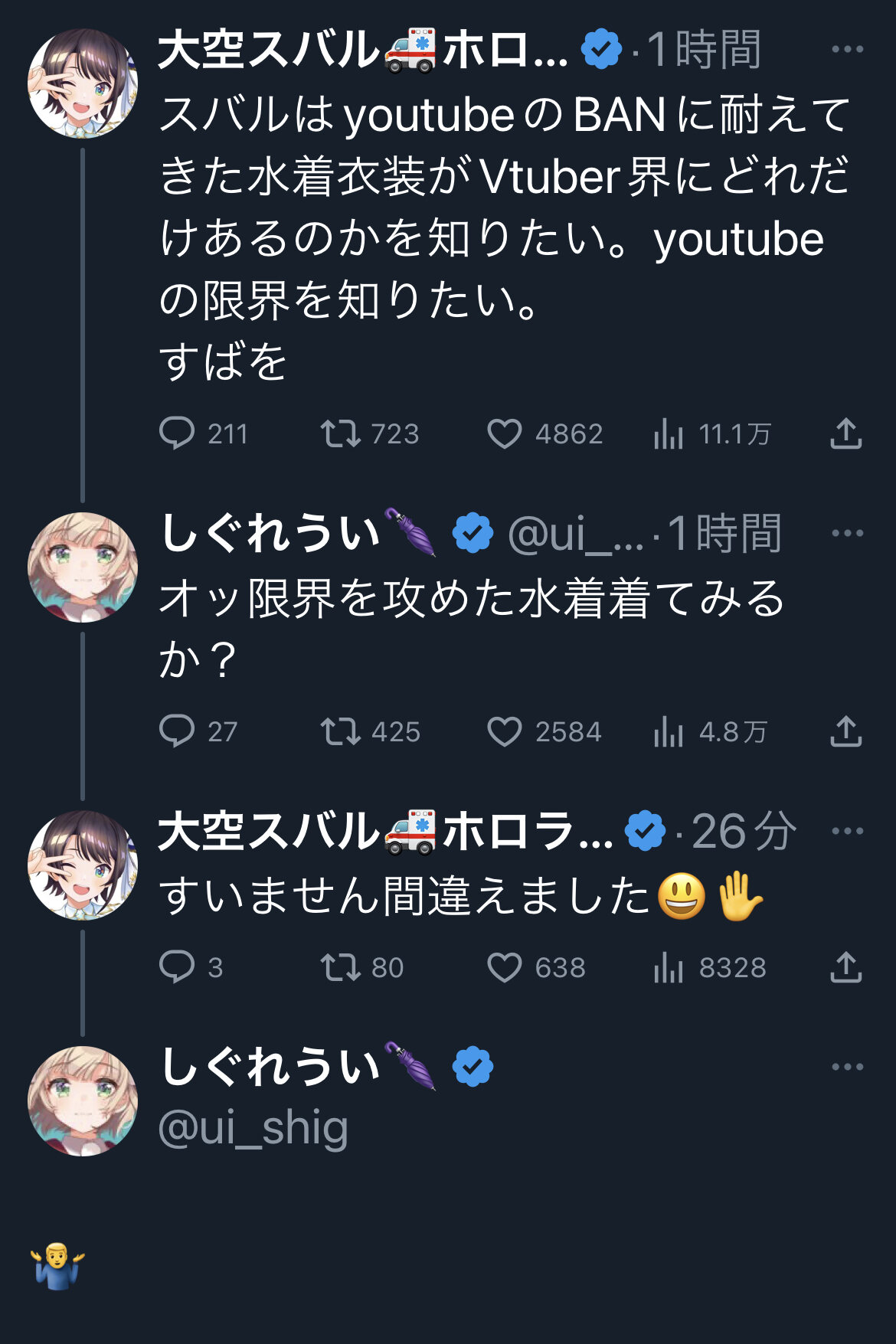Like the tweet with 4862 likes
Screen dimensions: 896x1344
[505, 433]
